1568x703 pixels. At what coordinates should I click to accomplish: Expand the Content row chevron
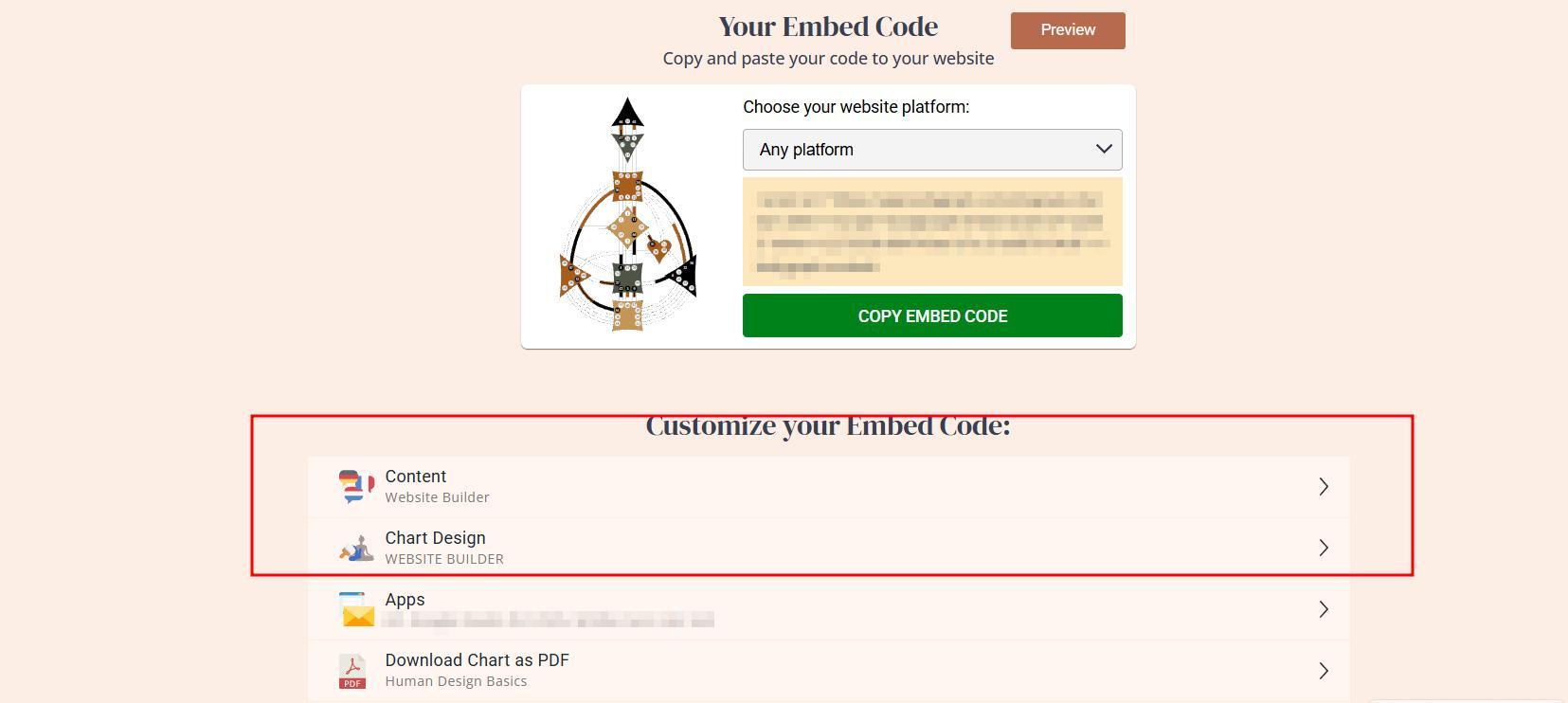coord(1324,486)
